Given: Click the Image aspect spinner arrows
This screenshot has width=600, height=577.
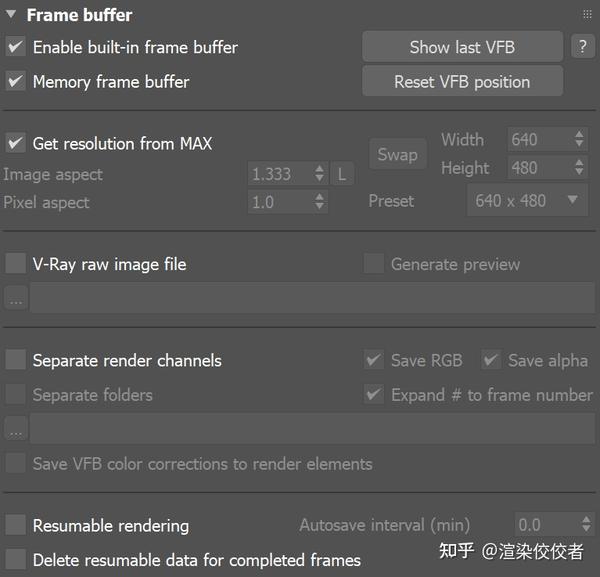Looking at the screenshot, I should [x=320, y=174].
